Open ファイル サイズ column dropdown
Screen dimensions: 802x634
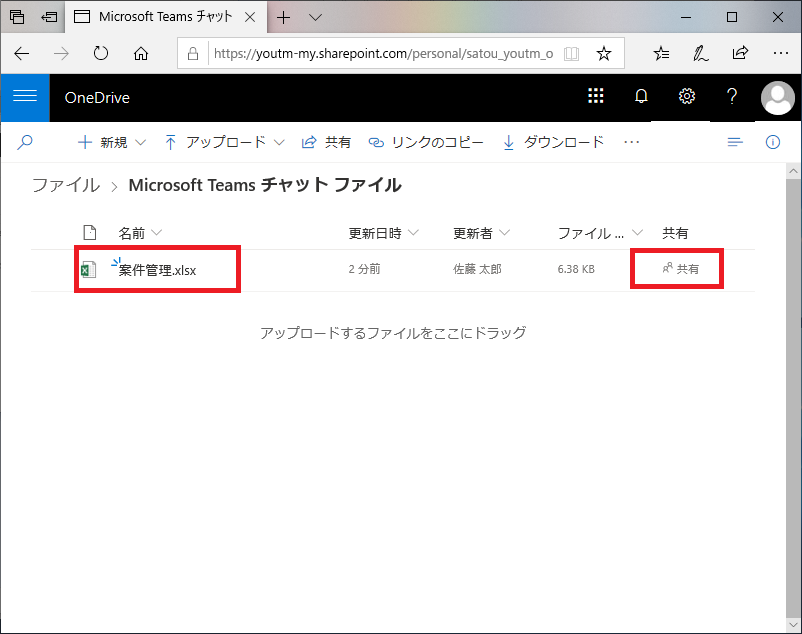(x=637, y=233)
